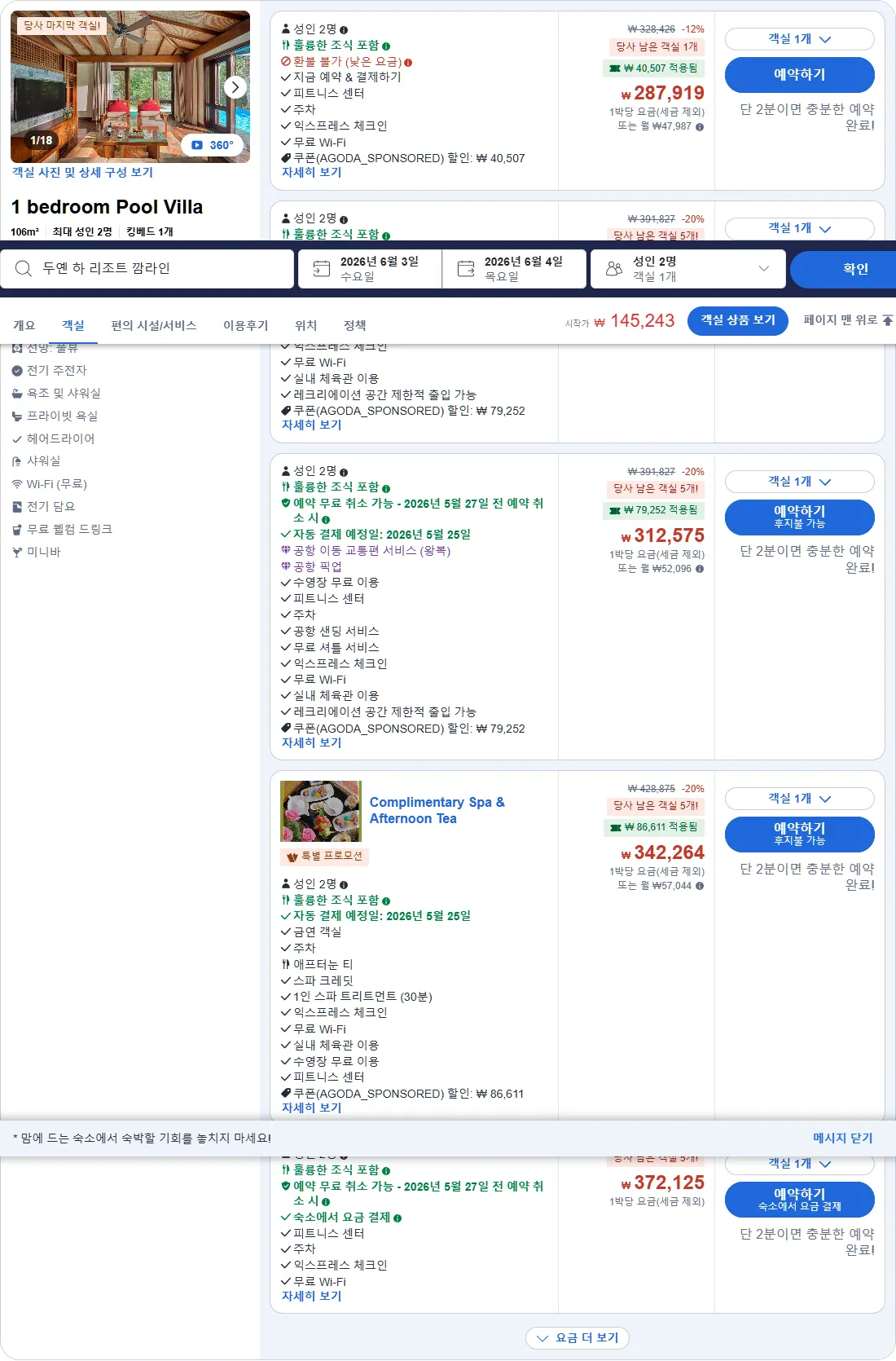Click the 공항 픽업 diamond icon
Viewport: 896px width, 1361px height.
[x=286, y=566]
